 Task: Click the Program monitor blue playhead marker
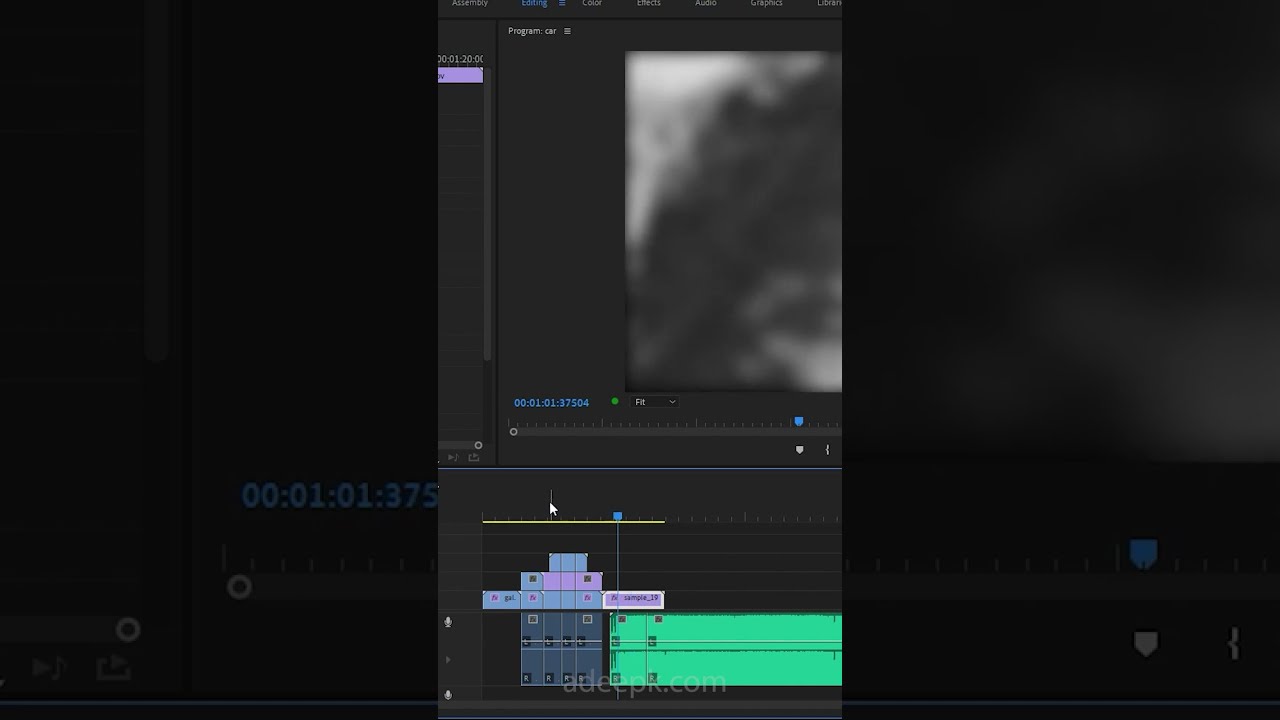click(798, 422)
